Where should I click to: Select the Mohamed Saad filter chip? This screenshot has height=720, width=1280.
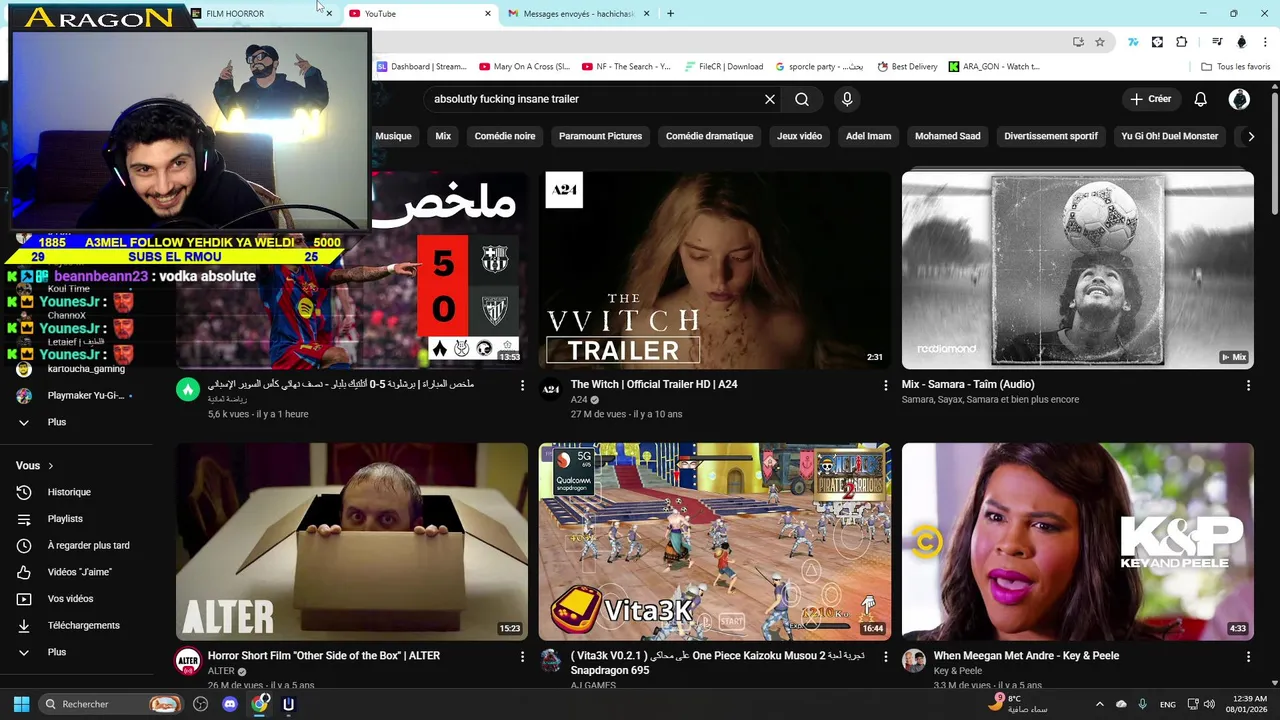coord(947,136)
